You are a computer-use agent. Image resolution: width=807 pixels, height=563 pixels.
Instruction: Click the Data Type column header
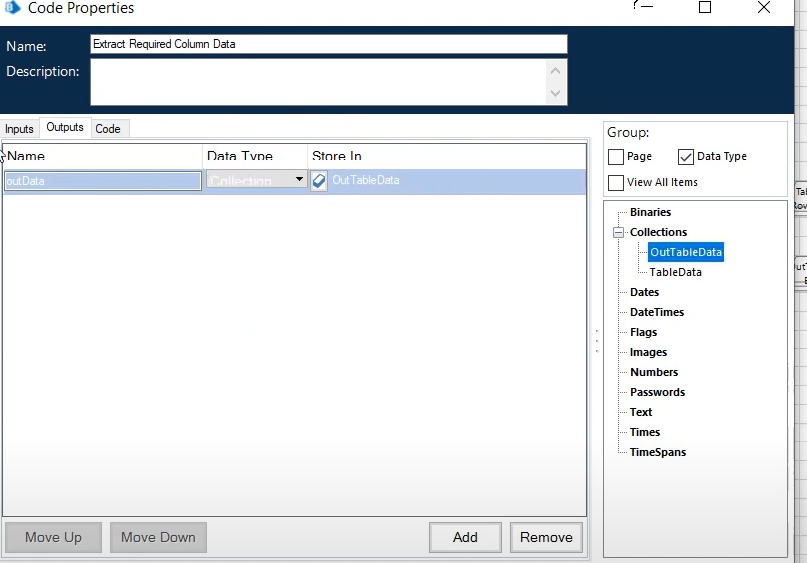click(255, 156)
